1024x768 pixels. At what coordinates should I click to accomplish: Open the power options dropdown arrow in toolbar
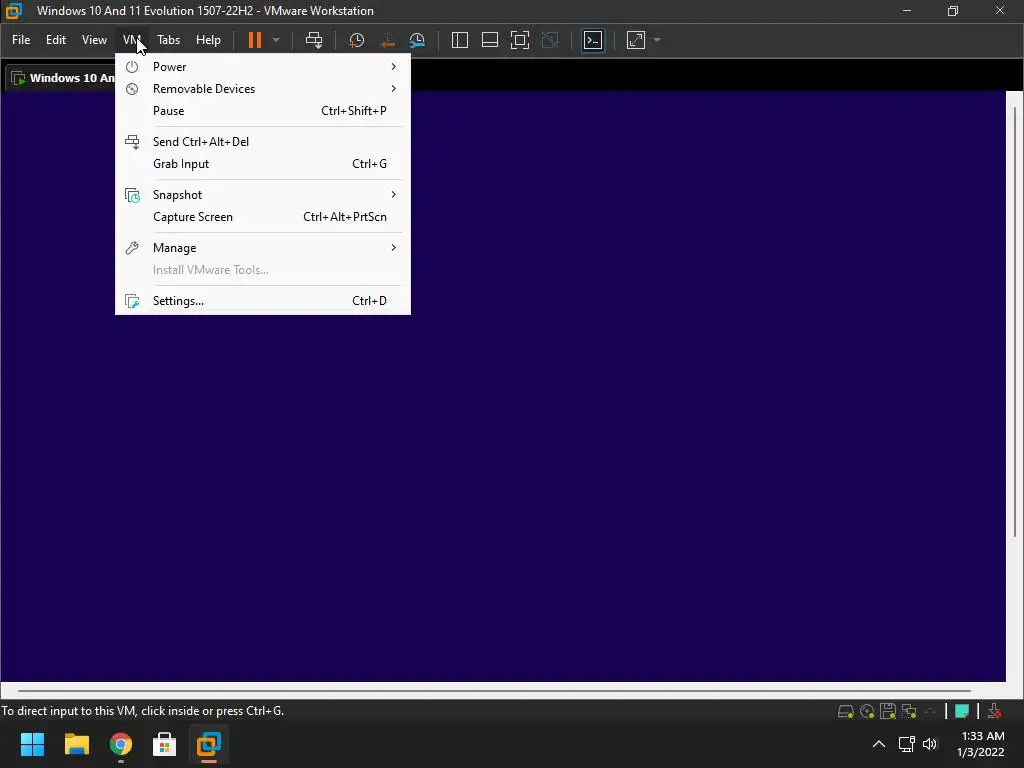[x=276, y=40]
